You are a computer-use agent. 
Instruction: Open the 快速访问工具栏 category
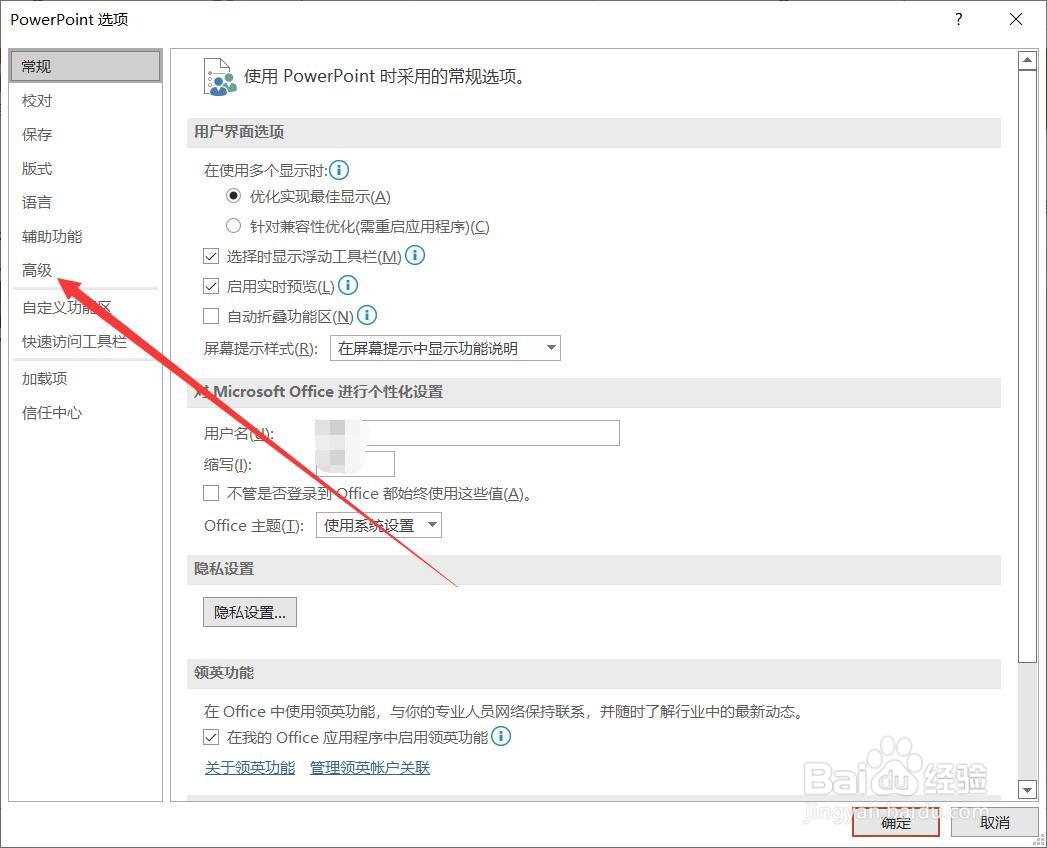click(85, 342)
